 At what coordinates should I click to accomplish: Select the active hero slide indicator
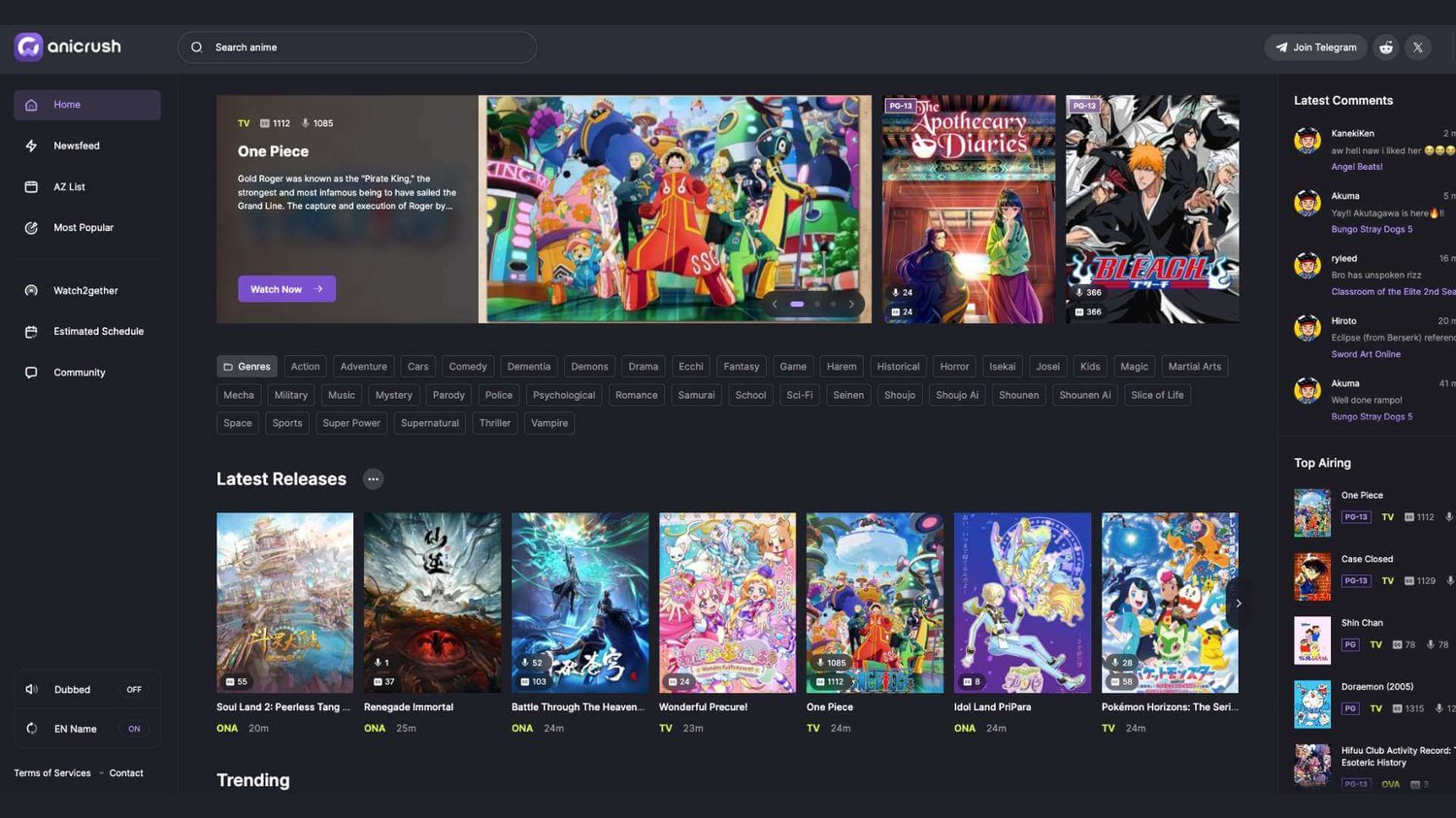click(x=797, y=304)
